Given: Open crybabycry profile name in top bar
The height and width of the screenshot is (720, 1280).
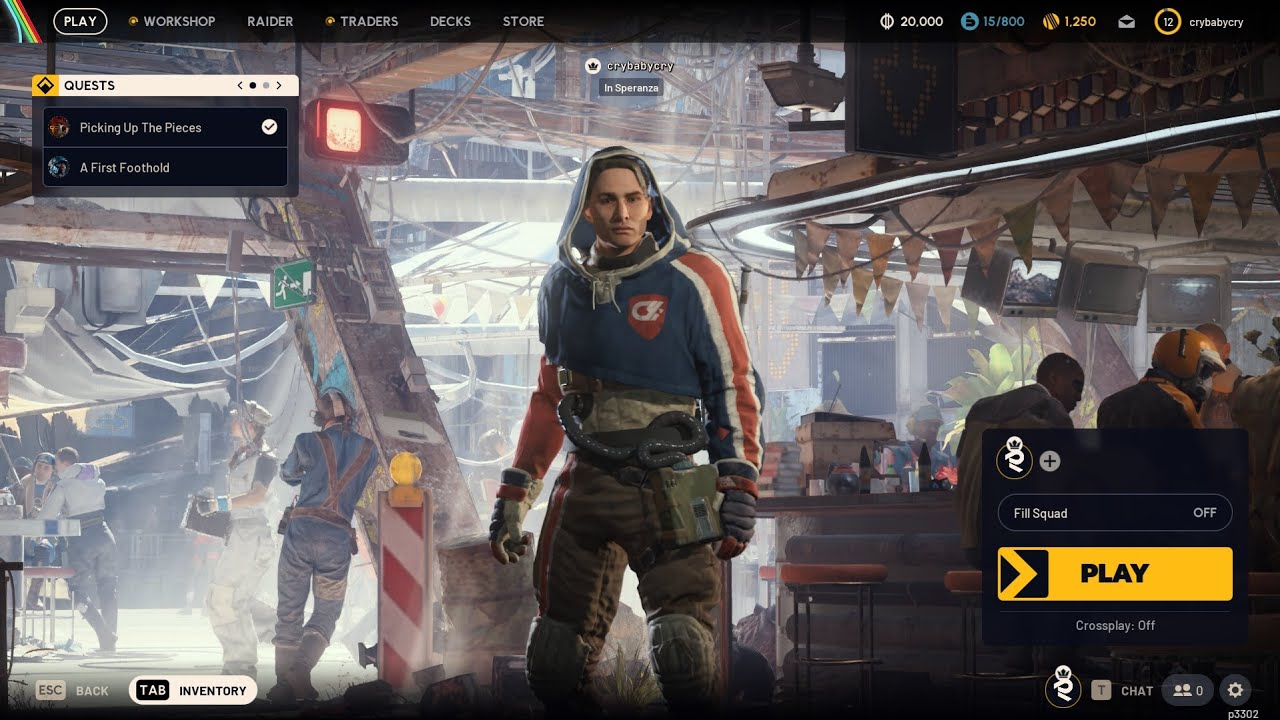Looking at the screenshot, I should point(1216,22).
